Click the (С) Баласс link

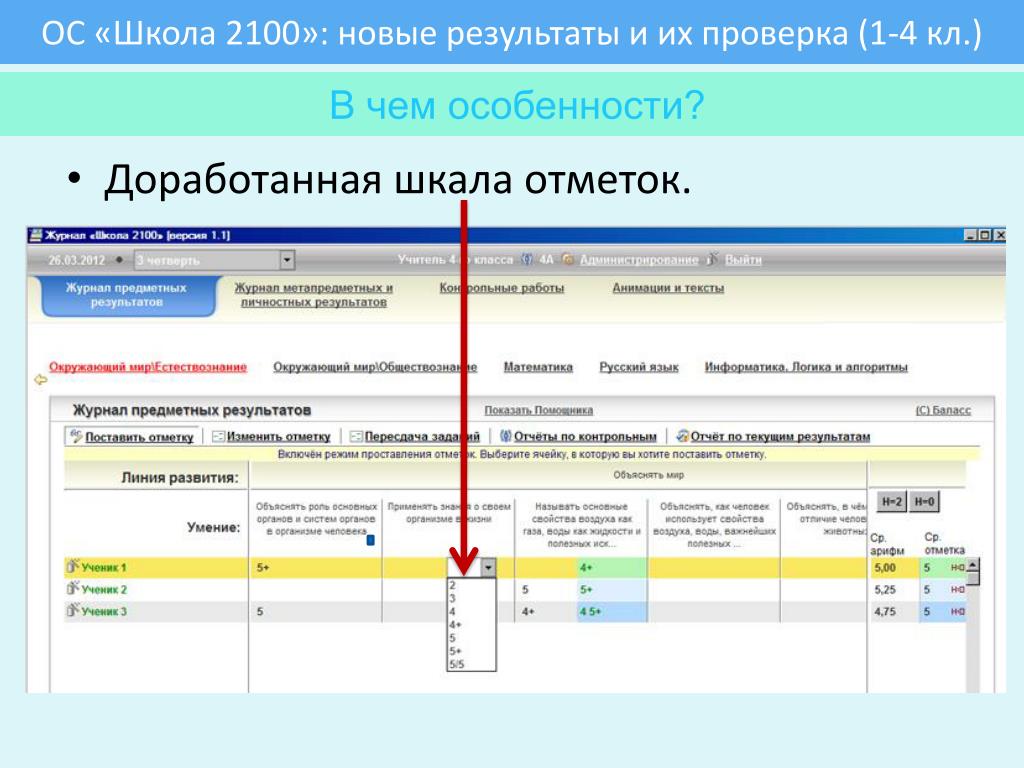coord(943,410)
